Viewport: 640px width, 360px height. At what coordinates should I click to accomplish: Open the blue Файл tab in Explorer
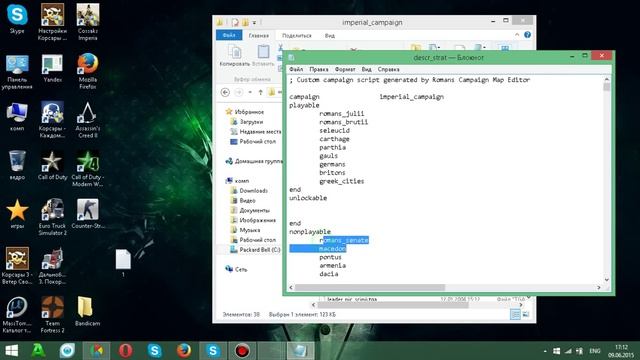[229, 35]
